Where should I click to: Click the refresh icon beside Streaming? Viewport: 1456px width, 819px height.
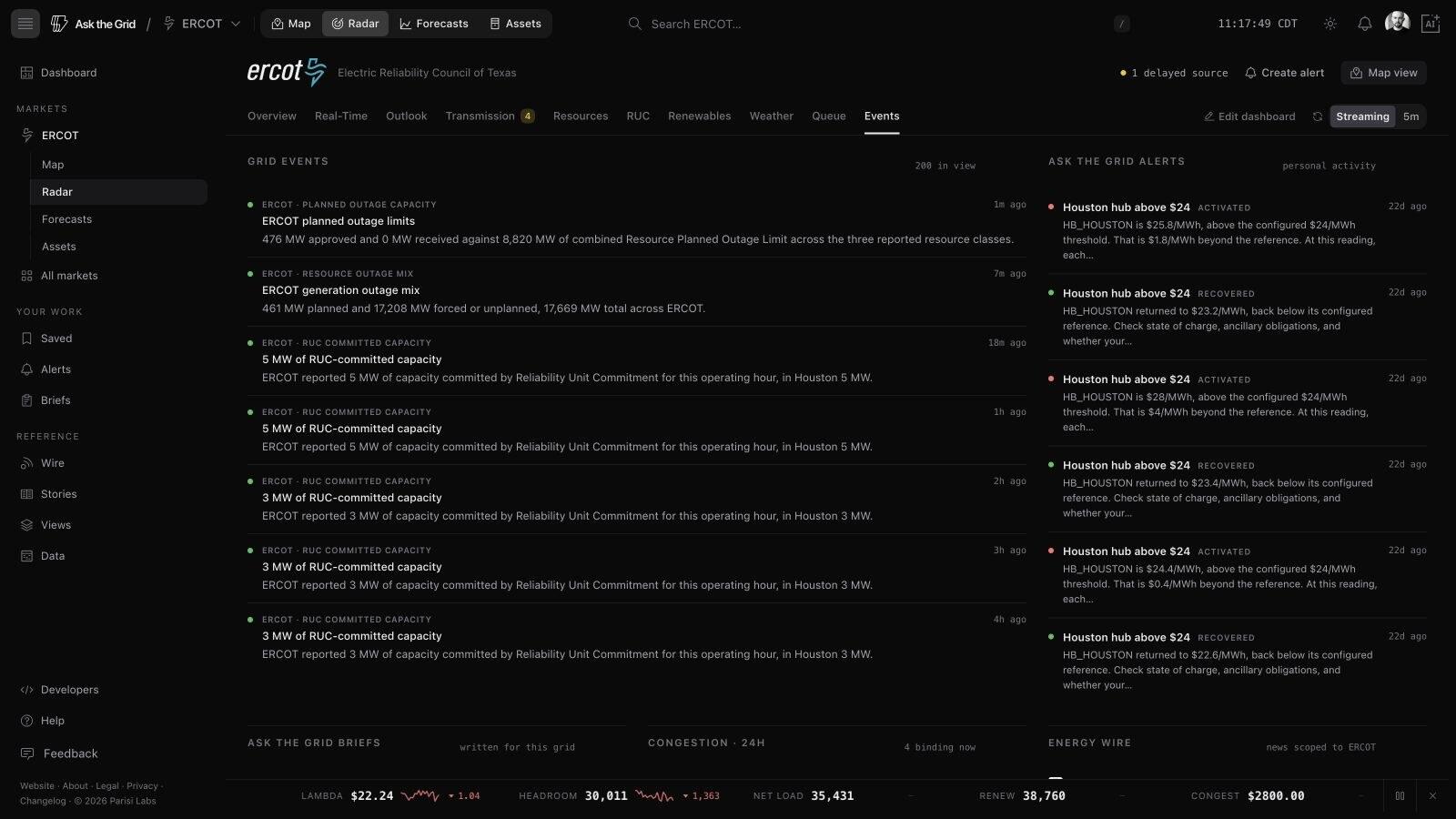(x=1317, y=116)
